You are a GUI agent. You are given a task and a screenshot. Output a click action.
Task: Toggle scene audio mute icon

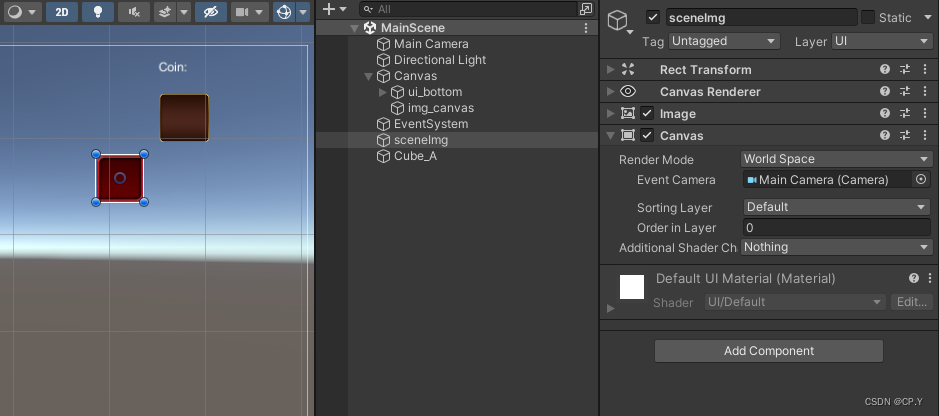pyautogui.click(x=134, y=12)
